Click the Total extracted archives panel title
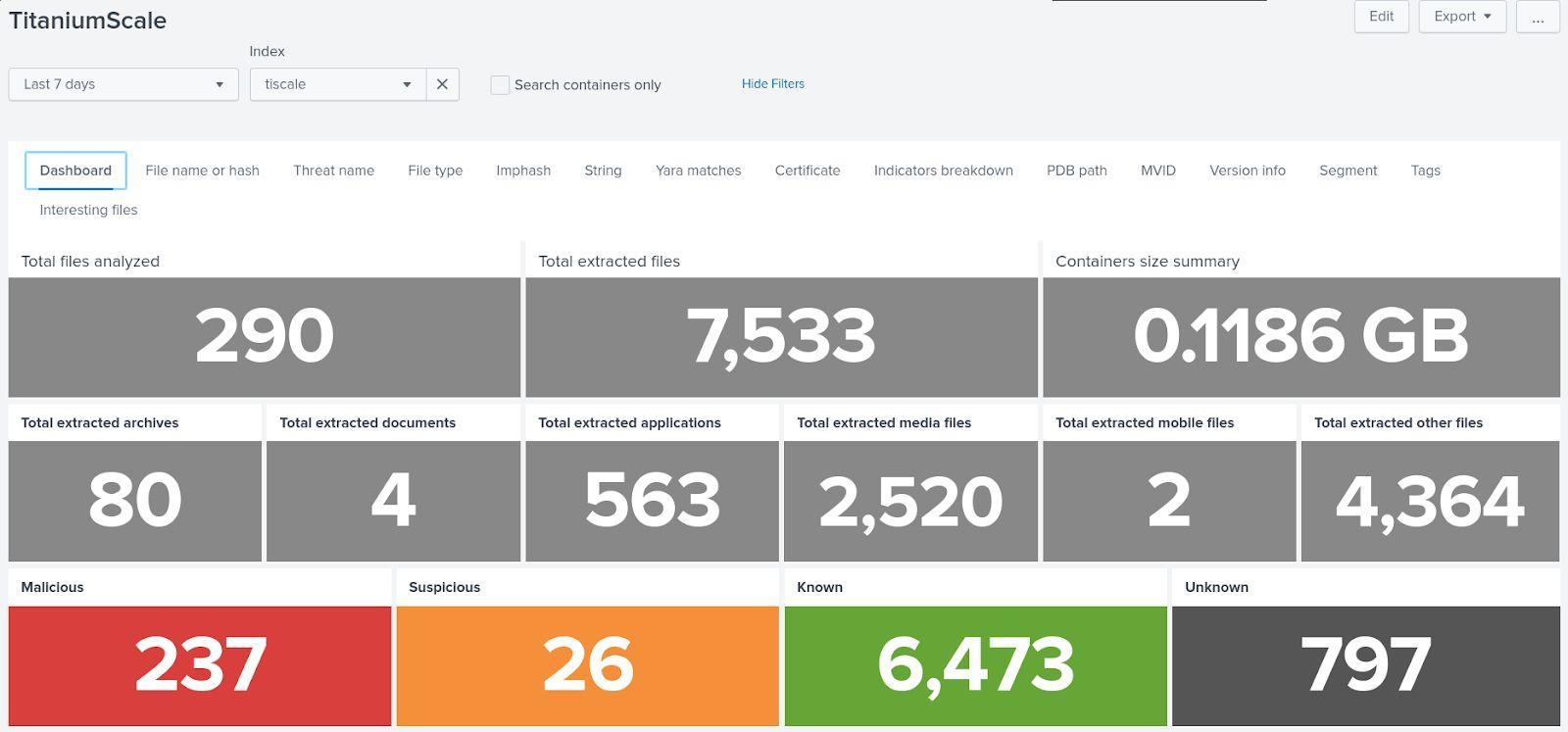The height and width of the screenshot is (732, 1568). click(100, 423)
